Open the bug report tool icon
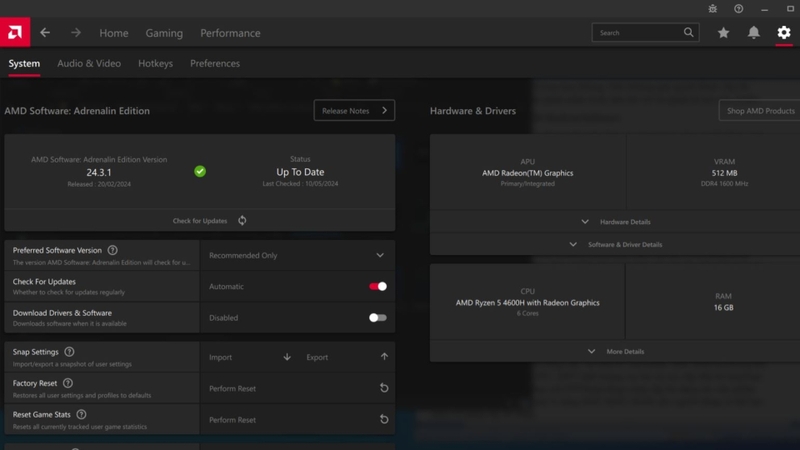The height and width of the screenshot is (450, 800). (x=713, y=9)
